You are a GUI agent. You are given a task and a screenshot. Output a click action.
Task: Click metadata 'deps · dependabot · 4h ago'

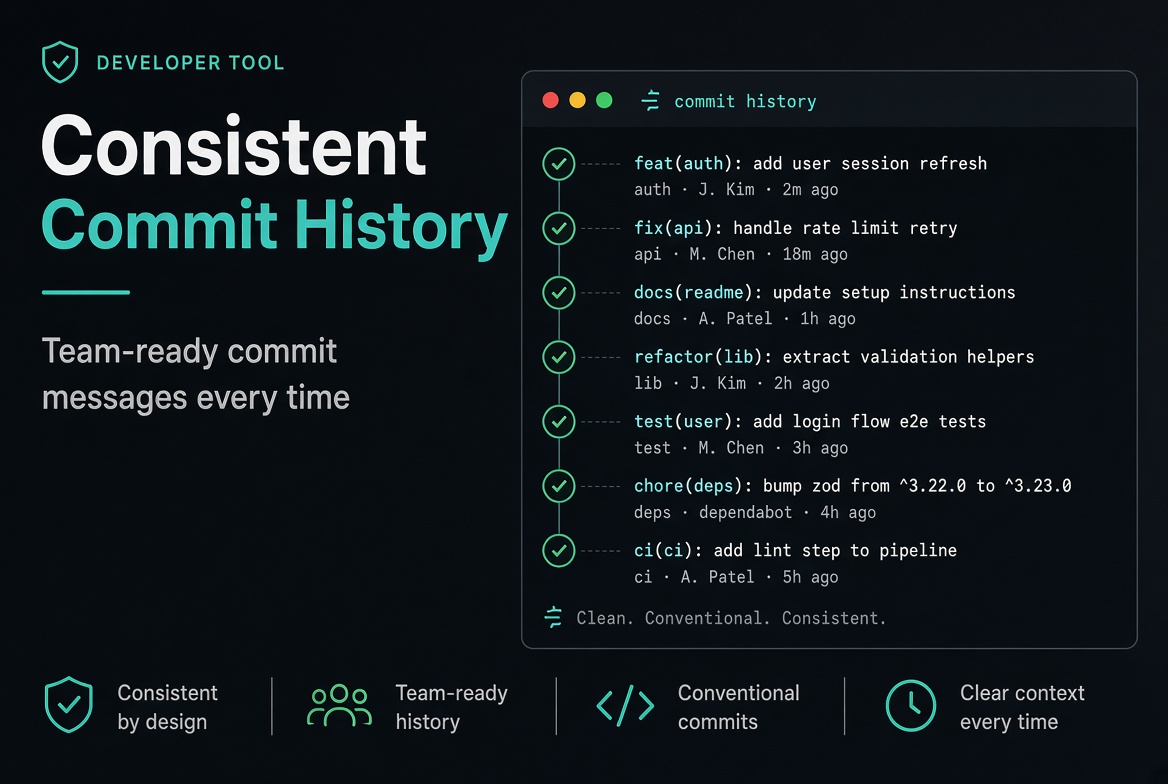click(755, 513)
